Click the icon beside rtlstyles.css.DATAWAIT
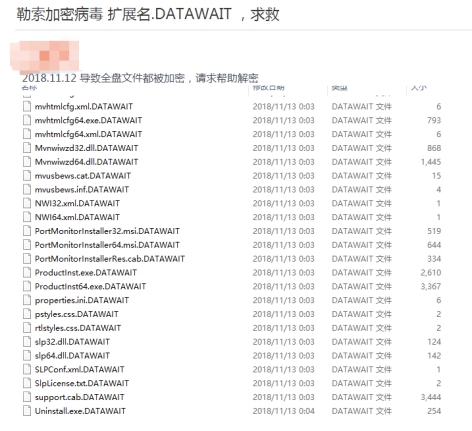This screenshot has height=431, width=472. (27, 328)
